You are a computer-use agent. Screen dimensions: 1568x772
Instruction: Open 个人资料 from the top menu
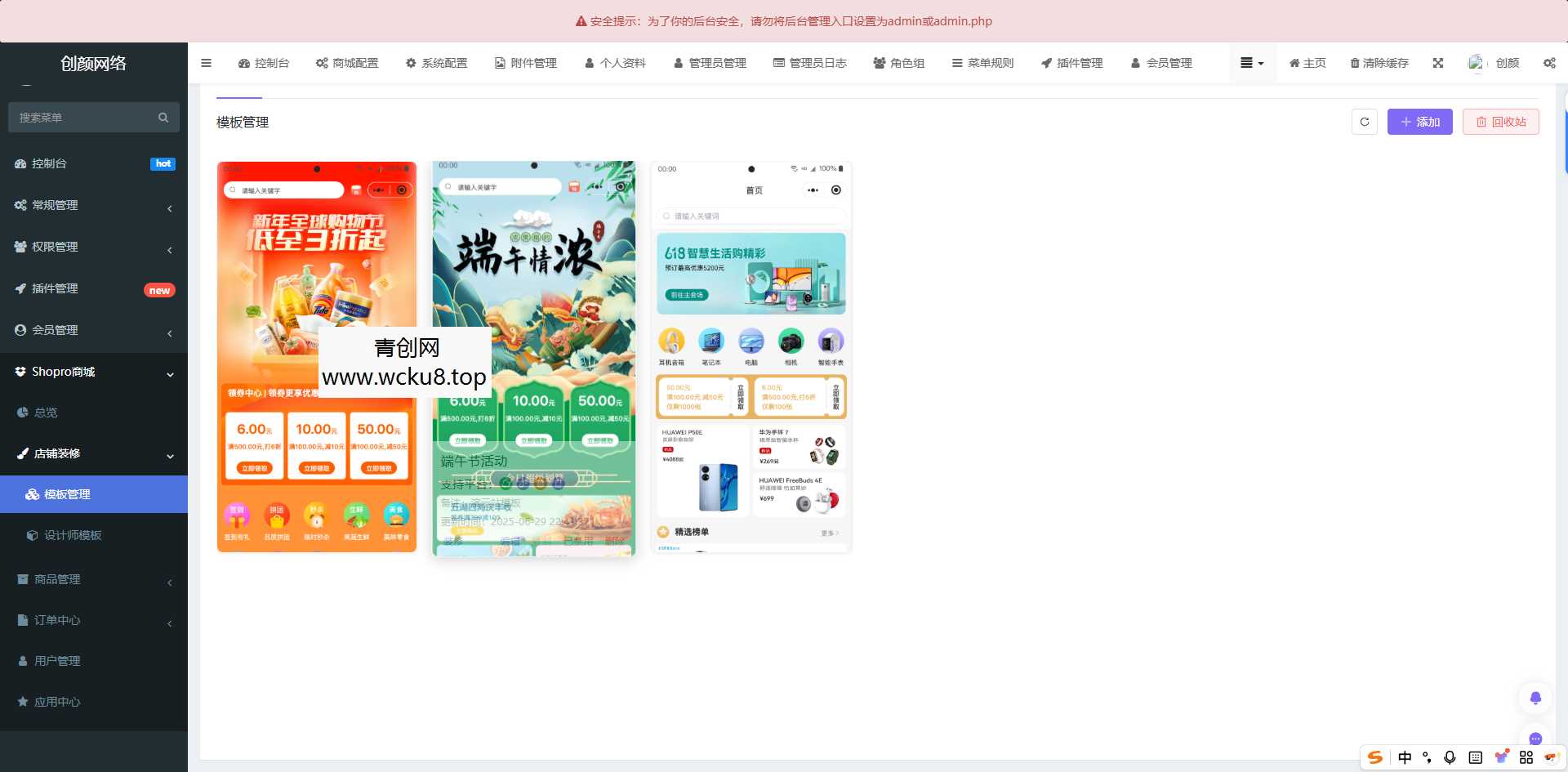click(x=614, y=63)
